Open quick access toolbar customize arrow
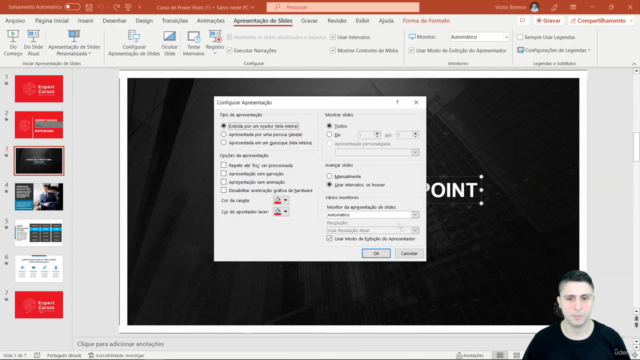The image size is (640, 360). coord(140,7)
